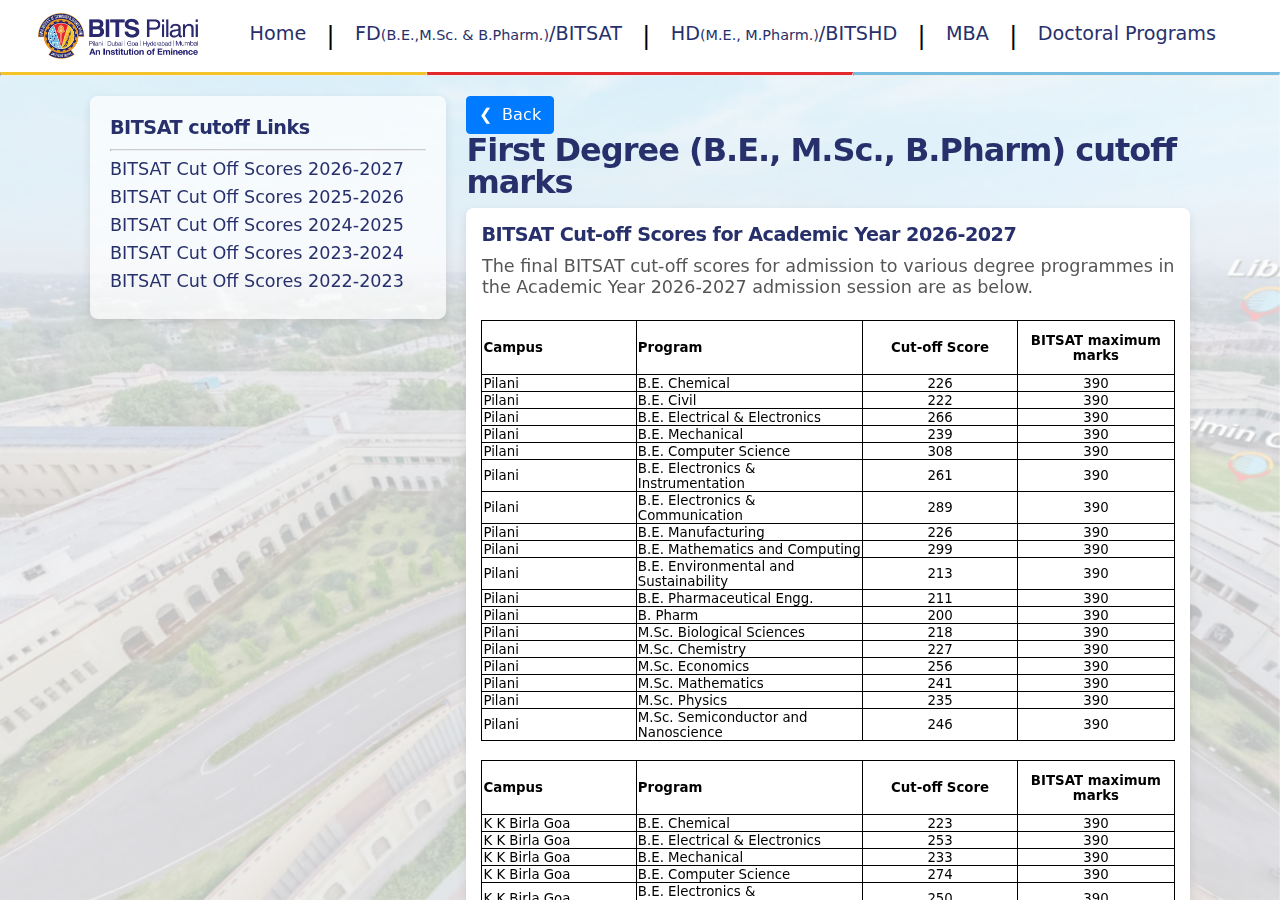Image resolution: width=1280 pixels, height=900 pixels.
Task: Select the 'M.Sc. Economics' program cell
Action: tap(749, 666)
